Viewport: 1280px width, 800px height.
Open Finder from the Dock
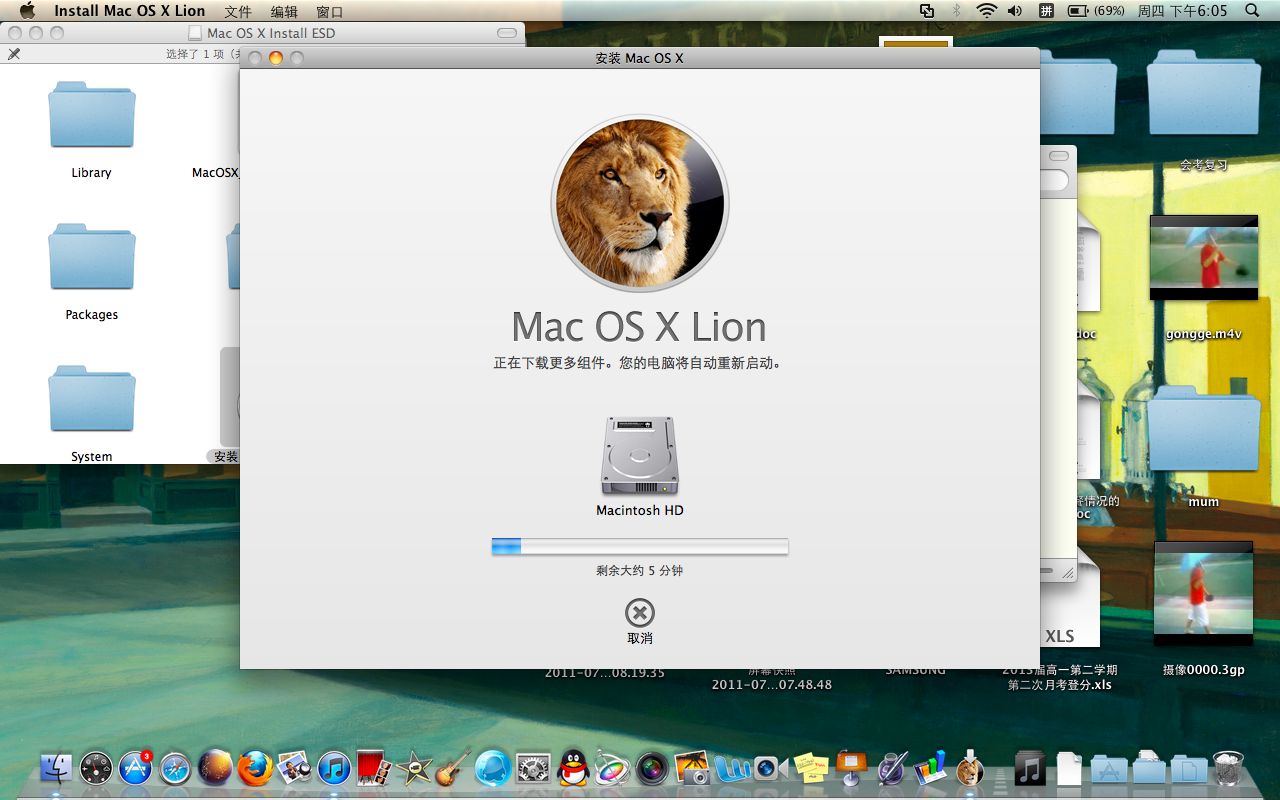56,768
